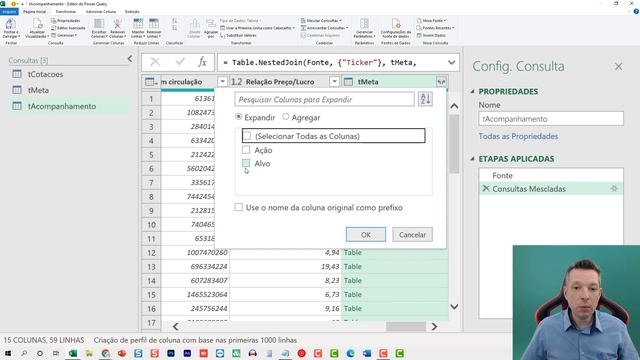Click the horizontal scroll right arrow
Screen dimensions: 640x360
point(434,326)
